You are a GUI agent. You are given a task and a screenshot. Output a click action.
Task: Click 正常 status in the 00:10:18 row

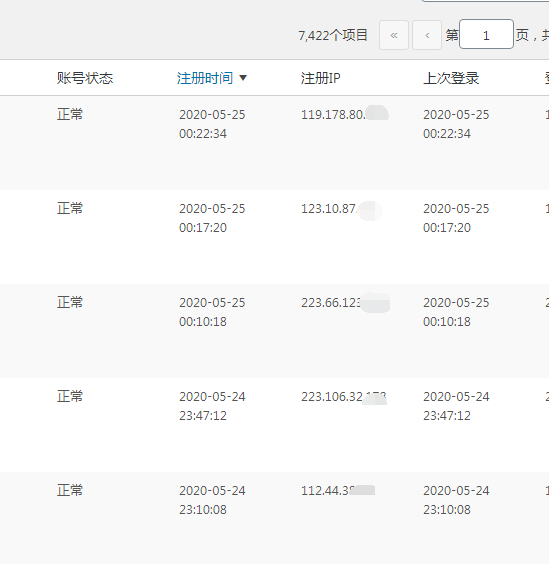[70, 302]
